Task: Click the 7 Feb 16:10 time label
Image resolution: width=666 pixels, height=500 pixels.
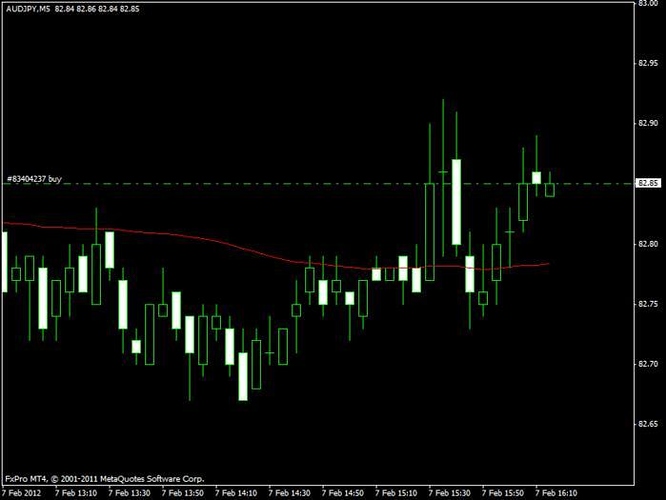Action: tap(556, 493)
